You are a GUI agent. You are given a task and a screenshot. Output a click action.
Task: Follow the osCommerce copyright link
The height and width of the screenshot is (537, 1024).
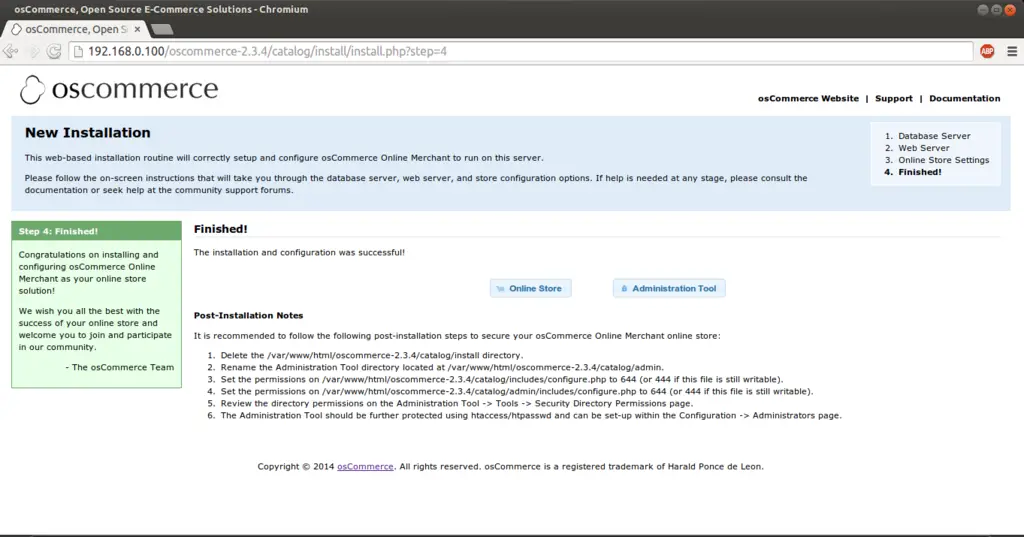pos(365,466)
